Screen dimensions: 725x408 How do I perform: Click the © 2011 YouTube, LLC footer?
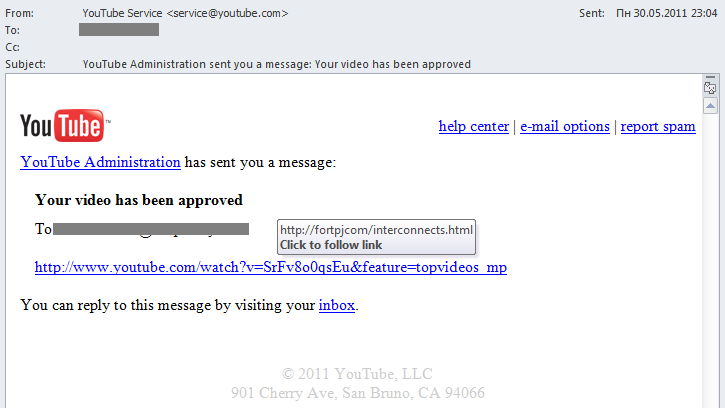click(x=357, y=373)
